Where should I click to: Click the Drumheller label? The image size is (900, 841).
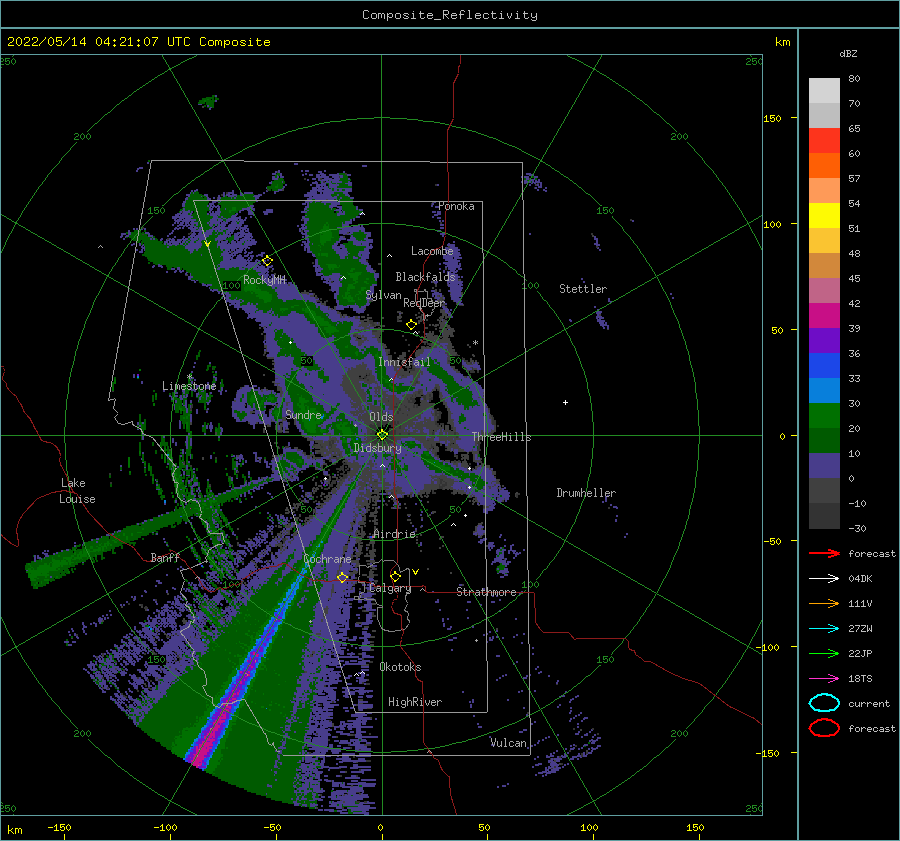pyautogui.click(x=586, y=493)
